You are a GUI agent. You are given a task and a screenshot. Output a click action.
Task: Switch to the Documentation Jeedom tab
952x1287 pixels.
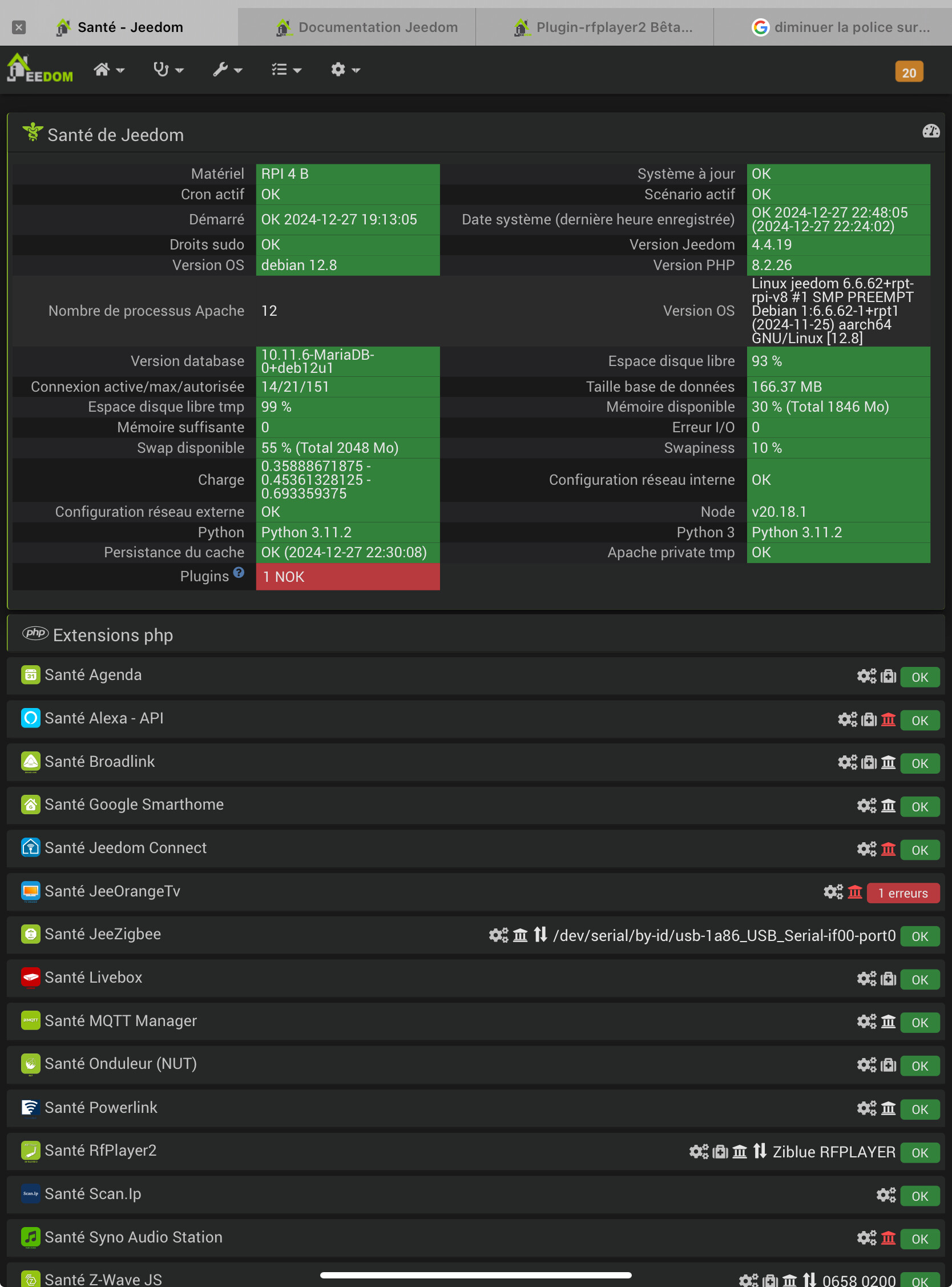(357, 27)
